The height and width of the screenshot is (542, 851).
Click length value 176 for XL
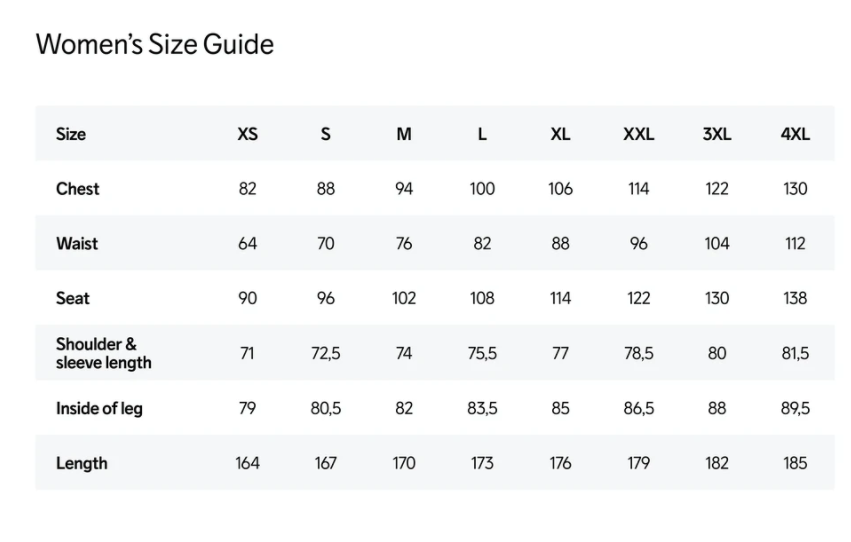coord(560,463)
